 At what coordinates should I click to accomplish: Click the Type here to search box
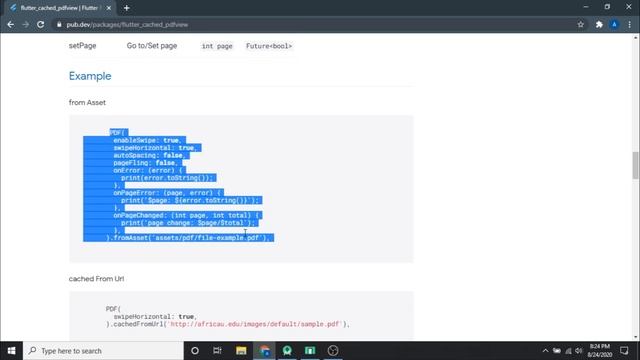point(104,351)
